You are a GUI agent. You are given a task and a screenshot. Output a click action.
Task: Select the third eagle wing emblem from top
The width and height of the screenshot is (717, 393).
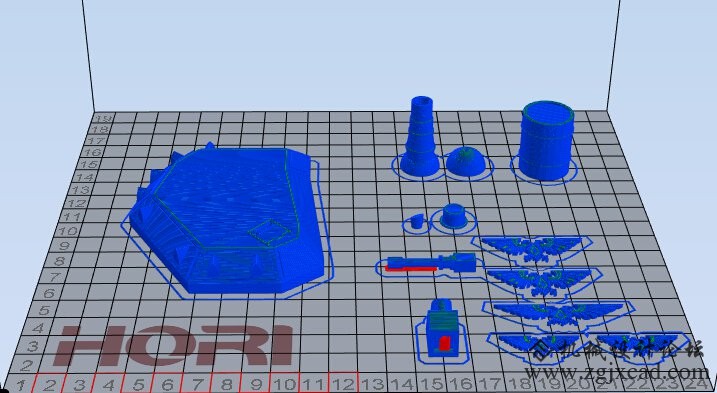click(559, 313)
